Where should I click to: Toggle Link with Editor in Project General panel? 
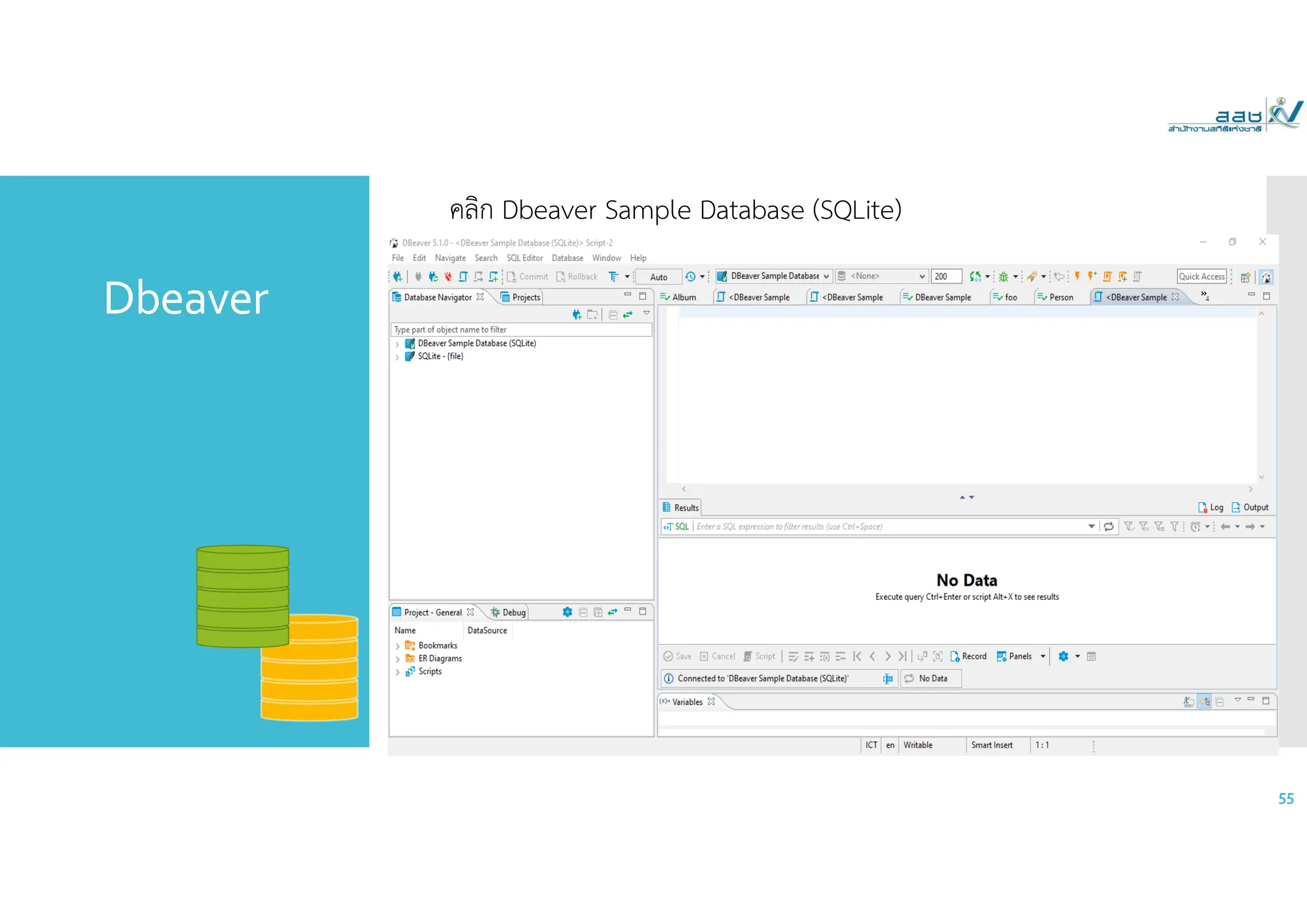pyautogui.click(x=613, y=612)
